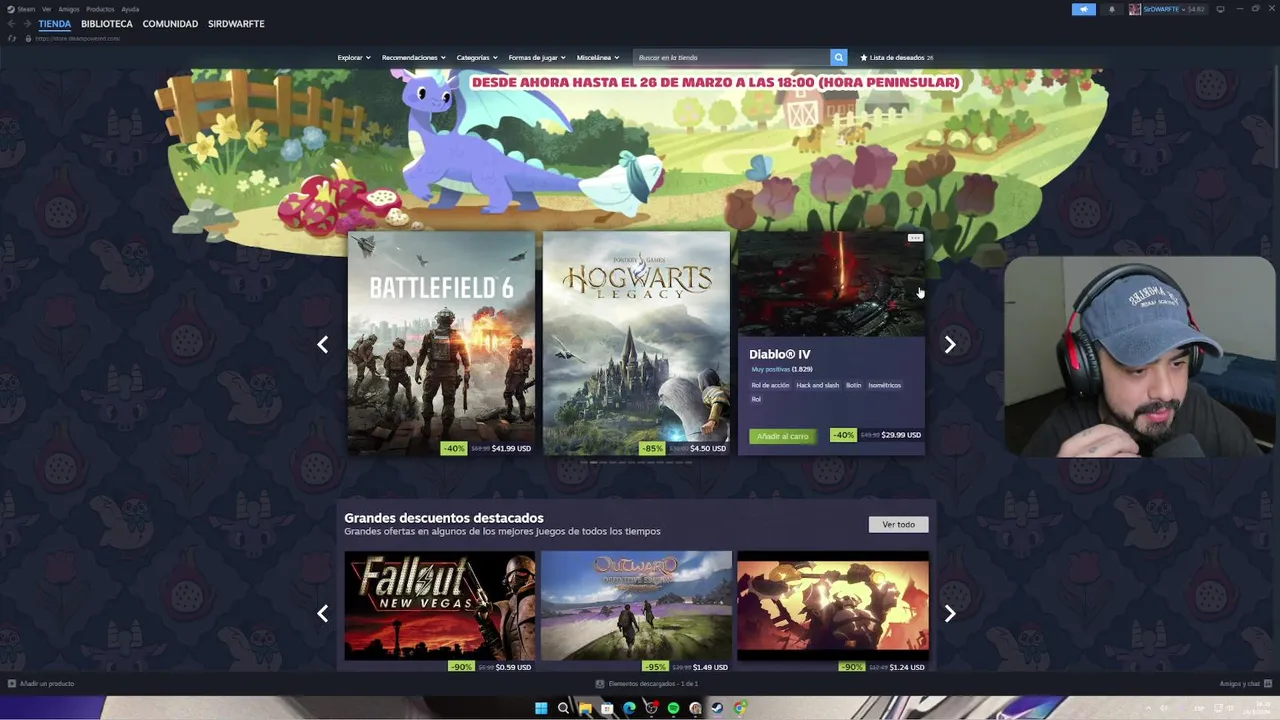Open the Productos menu
1280x720 pixels.
point(100,9)
